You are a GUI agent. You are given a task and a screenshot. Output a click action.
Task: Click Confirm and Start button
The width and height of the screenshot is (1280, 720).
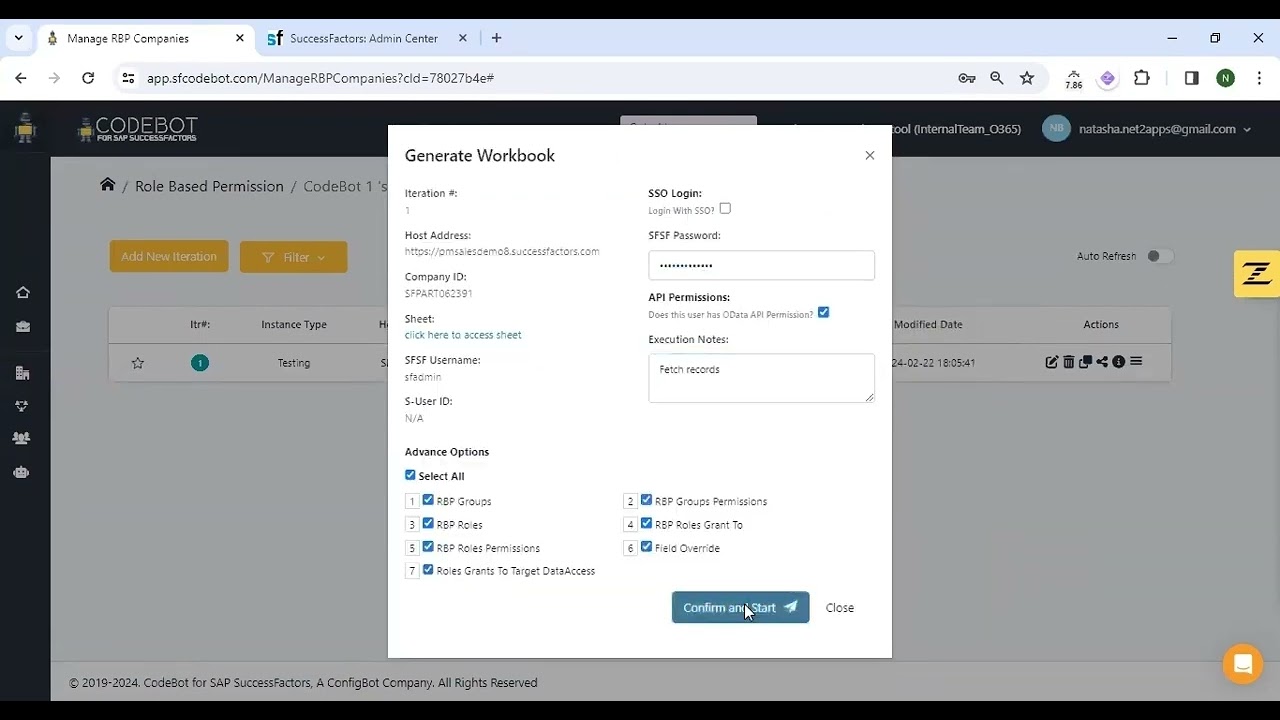(740, 607)
